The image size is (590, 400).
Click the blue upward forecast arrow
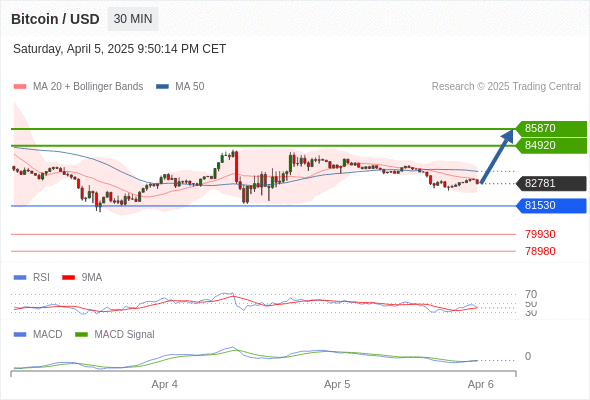coord(497,156)
